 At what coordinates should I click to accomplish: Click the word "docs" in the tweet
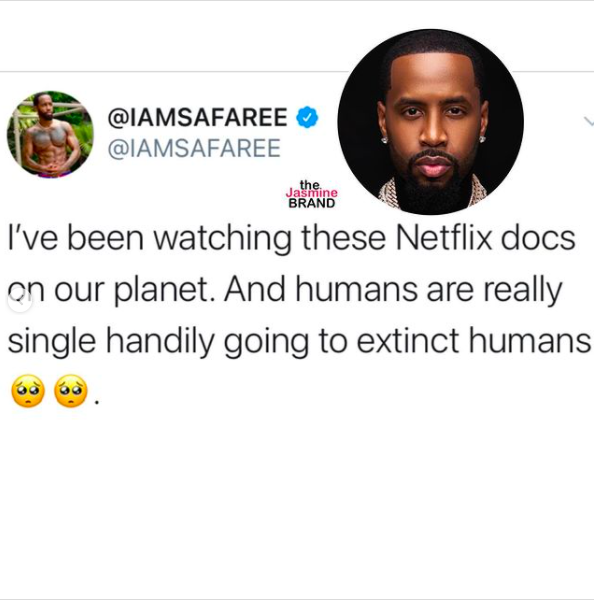(538, 238)
